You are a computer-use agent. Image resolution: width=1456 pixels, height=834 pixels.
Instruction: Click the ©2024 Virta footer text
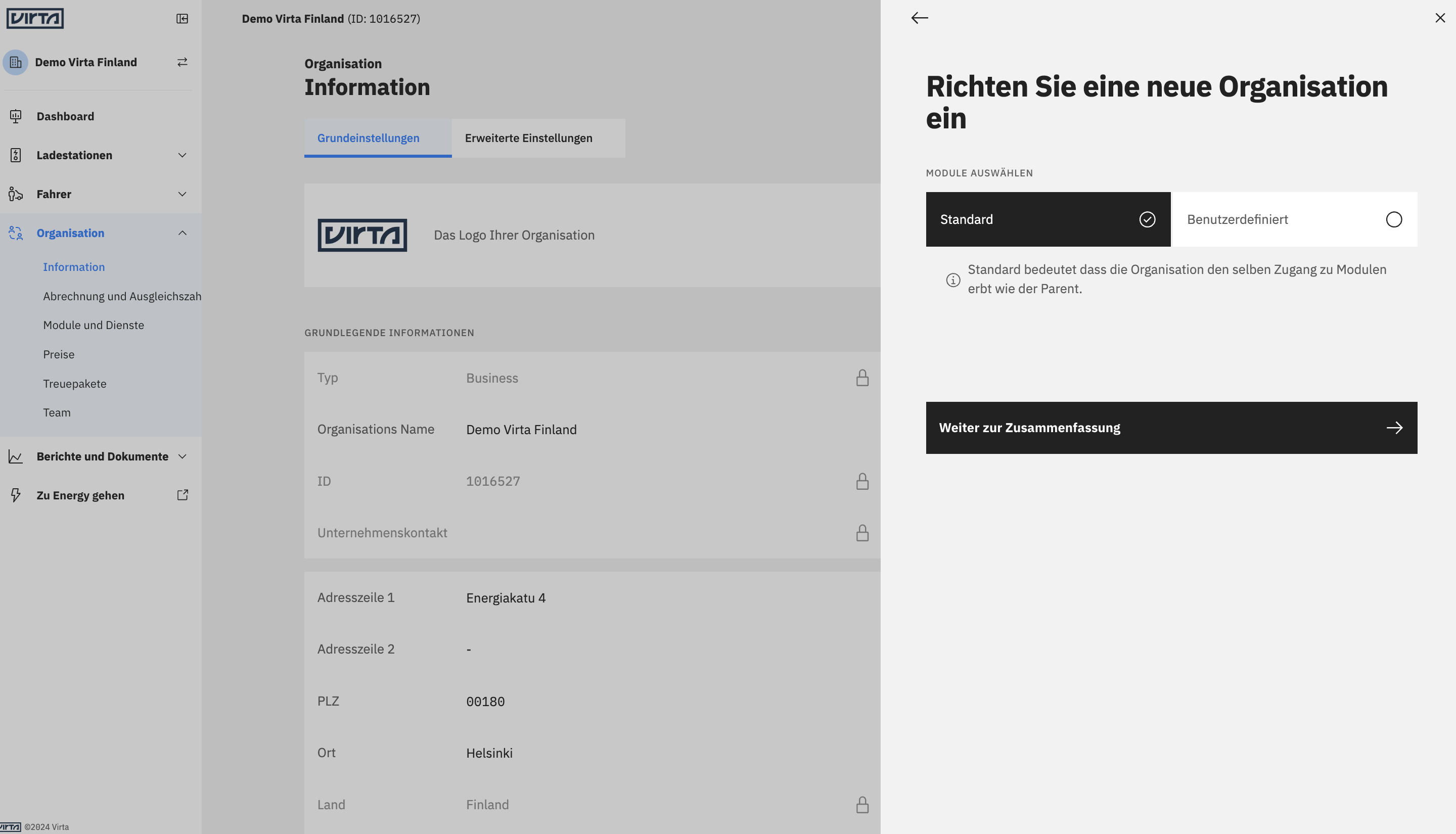[47, 827]
